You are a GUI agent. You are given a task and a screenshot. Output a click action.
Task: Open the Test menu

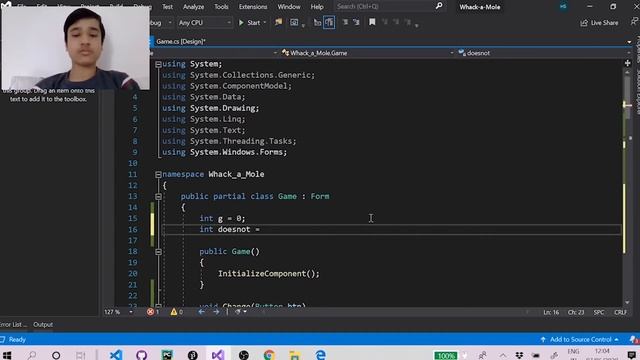167,7
